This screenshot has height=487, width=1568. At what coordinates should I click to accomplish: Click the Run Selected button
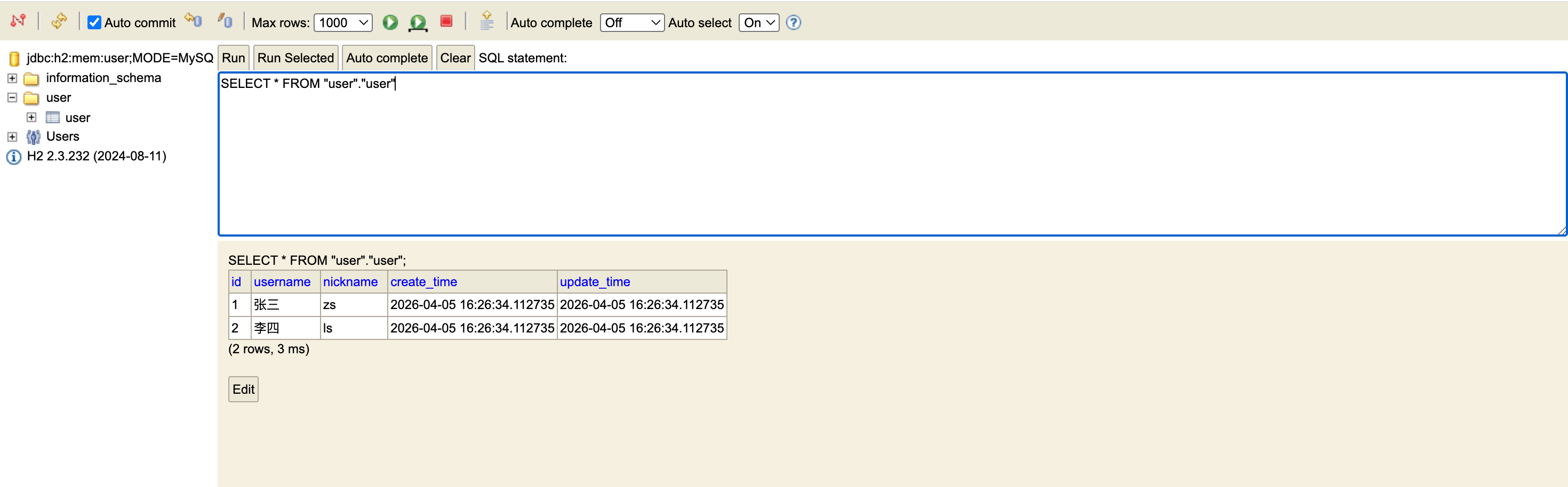[x=296, y=58]
